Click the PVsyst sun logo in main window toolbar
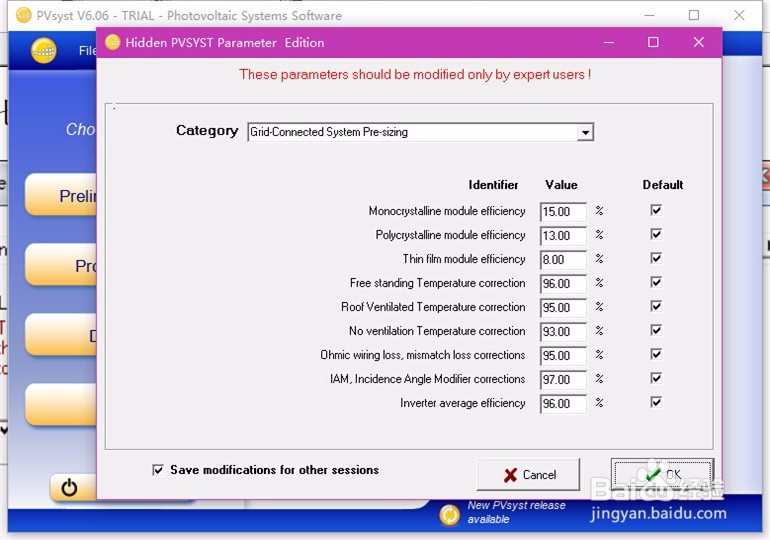 tap(44, 51)
